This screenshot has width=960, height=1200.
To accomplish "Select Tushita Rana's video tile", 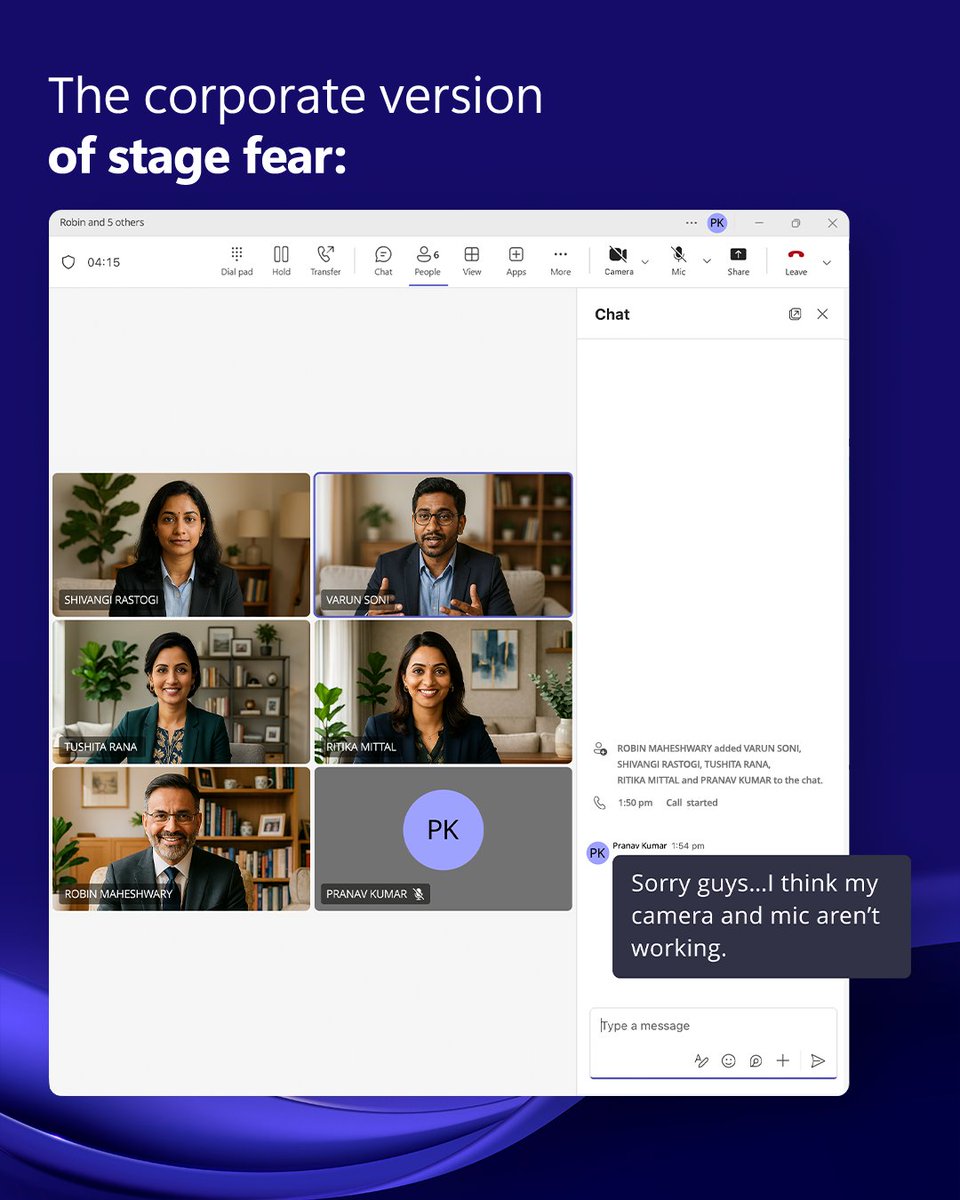I will [x=181, y=692].
